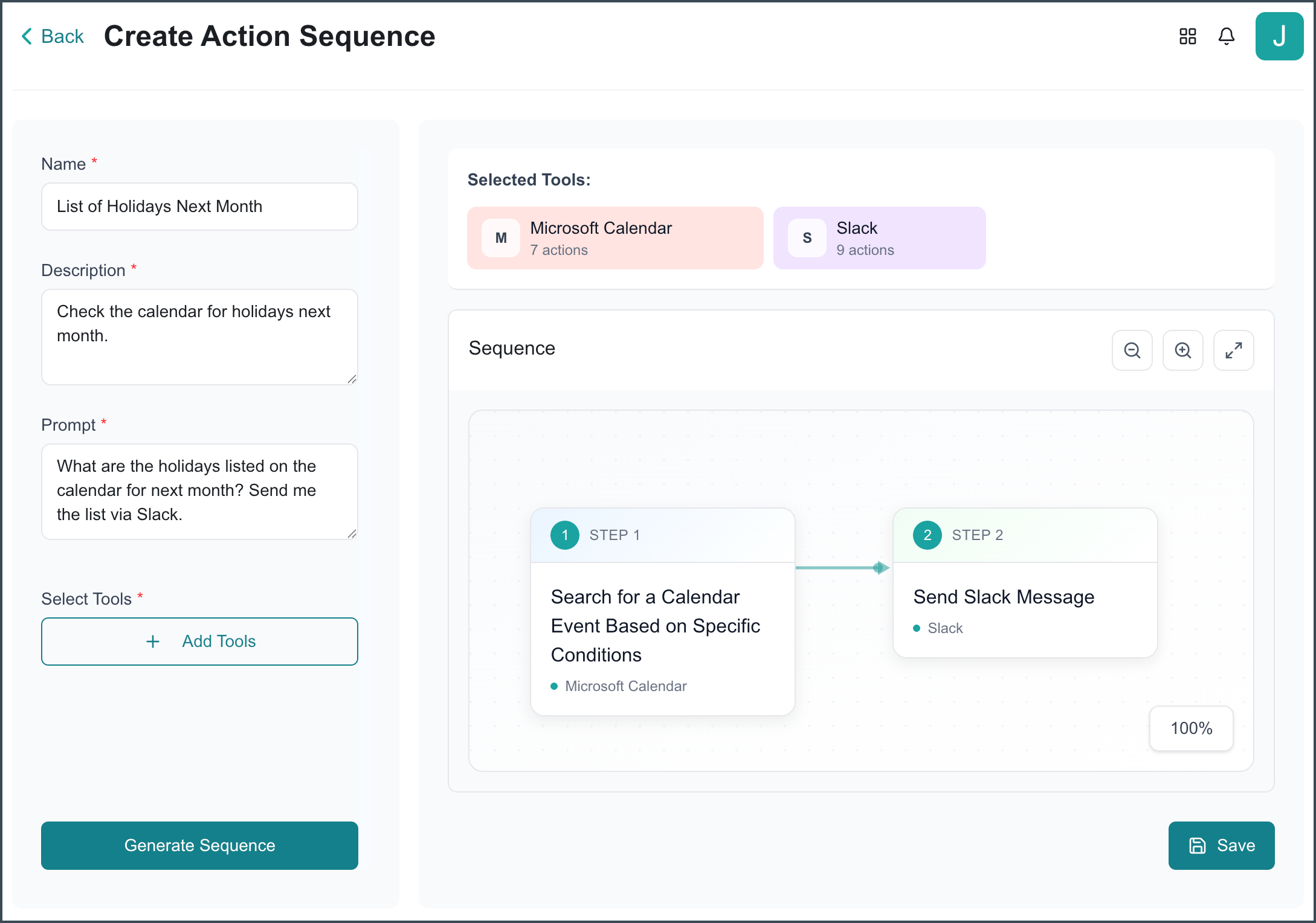Click into the Prompt text area

point(199,492)
